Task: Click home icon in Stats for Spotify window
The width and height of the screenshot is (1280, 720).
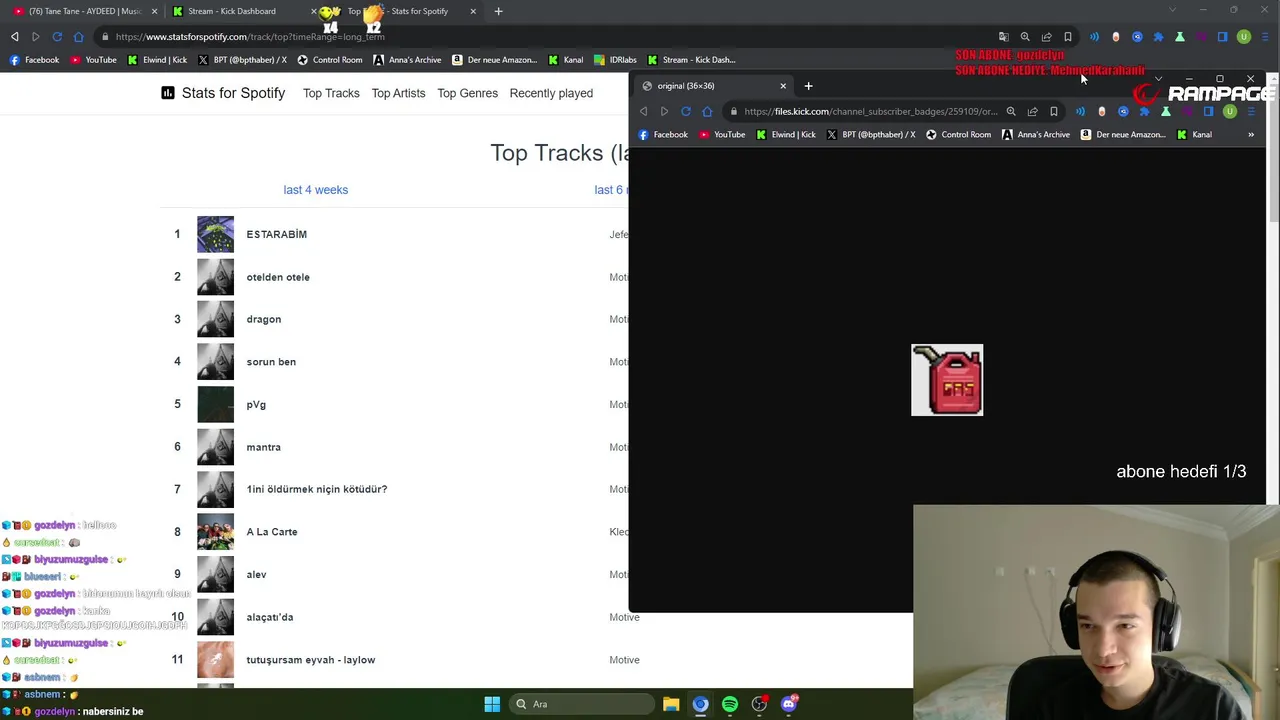Action: click(x=79, y=37)
